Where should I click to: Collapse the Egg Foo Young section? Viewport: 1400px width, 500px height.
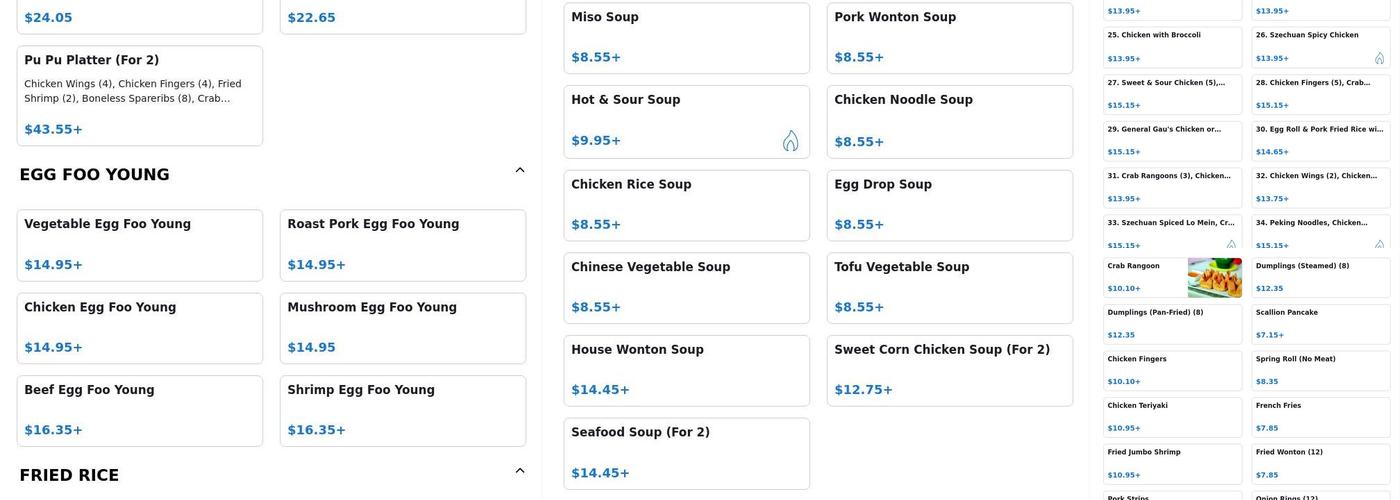(x=520, y=170)
